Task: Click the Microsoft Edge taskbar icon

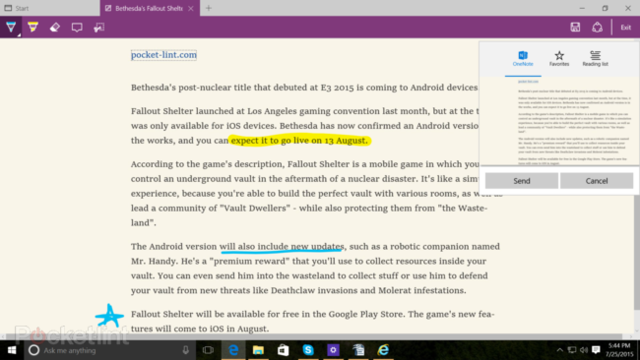Action: point(233,350)
